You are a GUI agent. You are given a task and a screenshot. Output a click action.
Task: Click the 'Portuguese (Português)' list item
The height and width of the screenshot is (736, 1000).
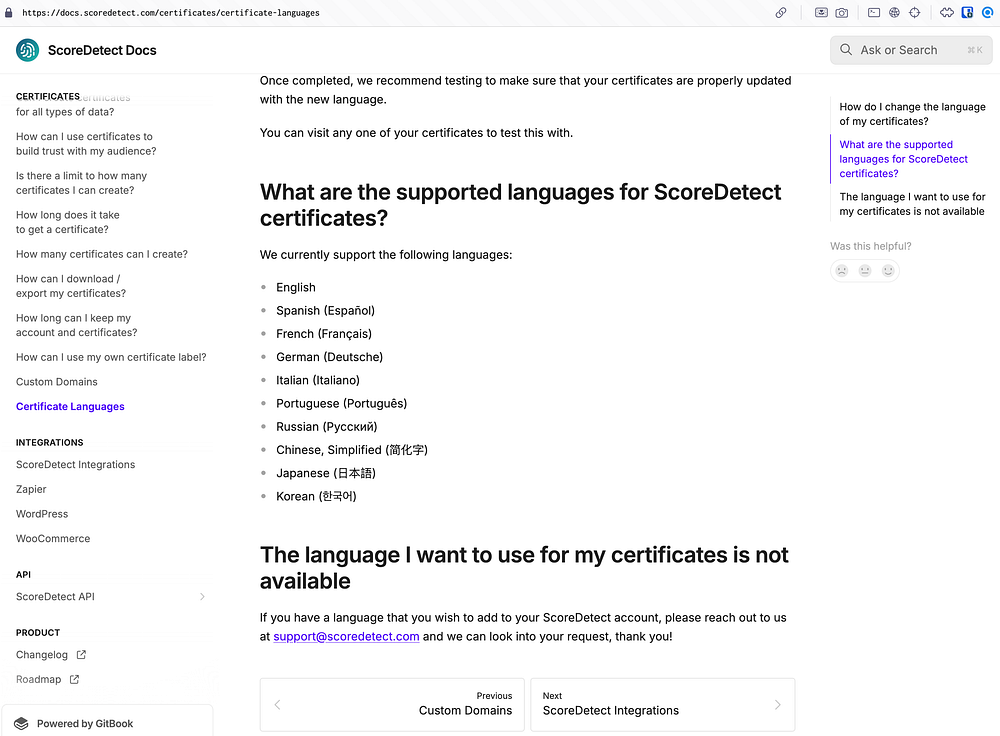tap(341, 404)
